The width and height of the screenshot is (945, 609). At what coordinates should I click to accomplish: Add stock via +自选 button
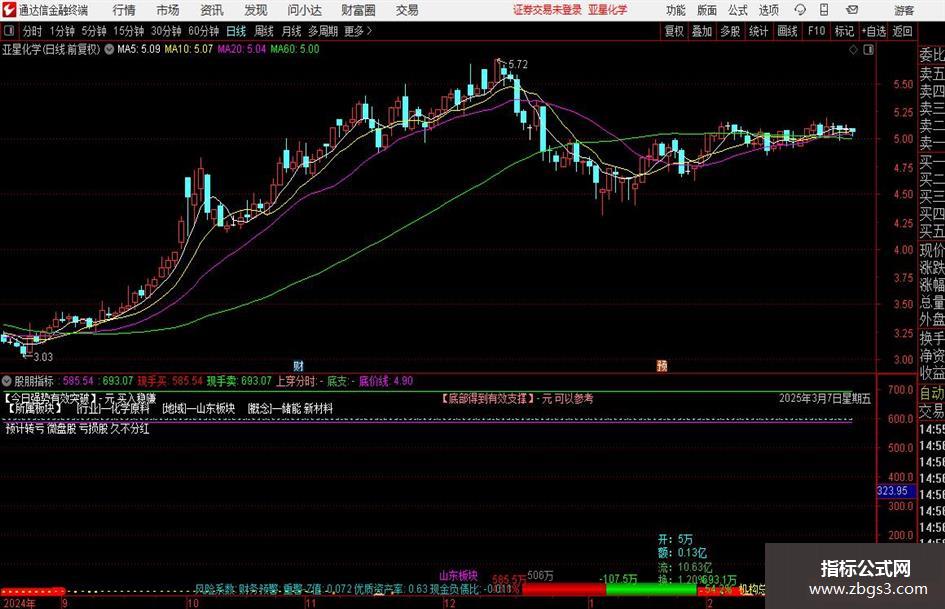click(874, 31)
